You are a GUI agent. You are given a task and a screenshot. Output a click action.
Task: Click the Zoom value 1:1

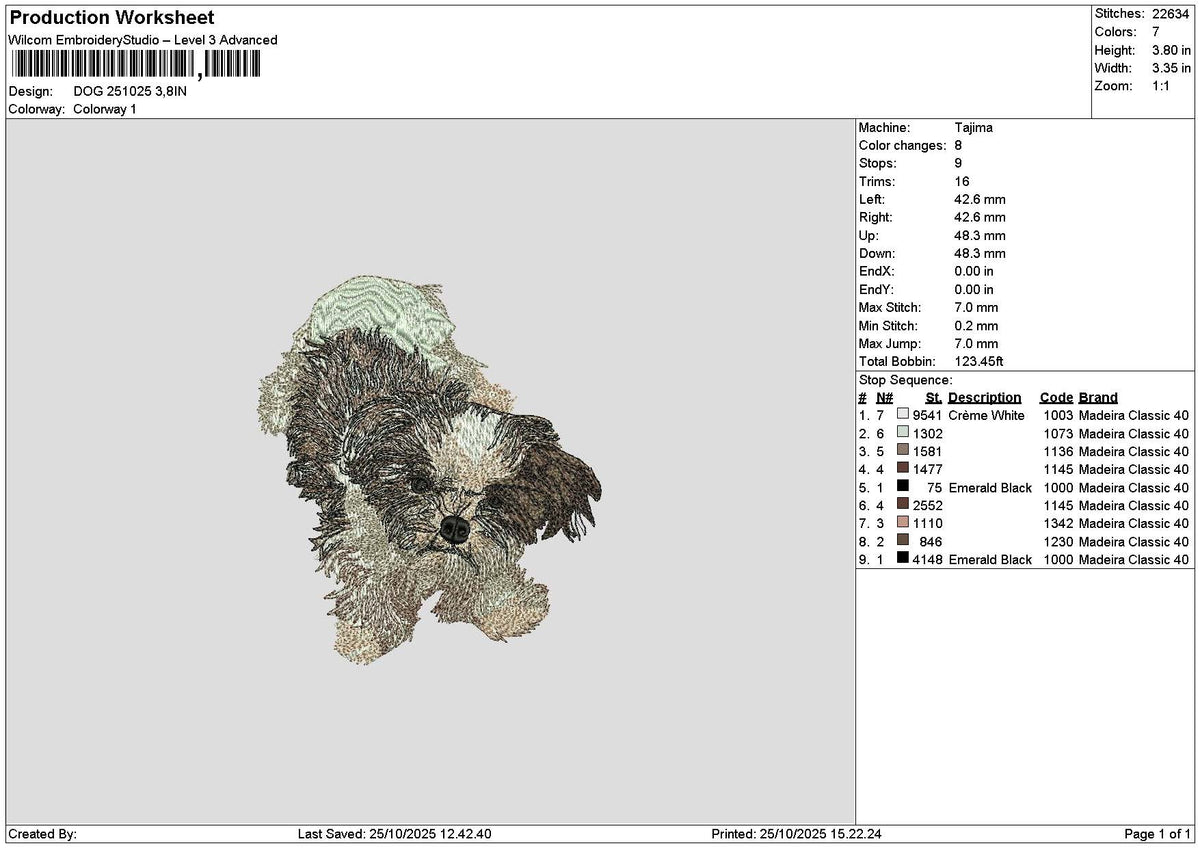click(x=1162, y=86)
